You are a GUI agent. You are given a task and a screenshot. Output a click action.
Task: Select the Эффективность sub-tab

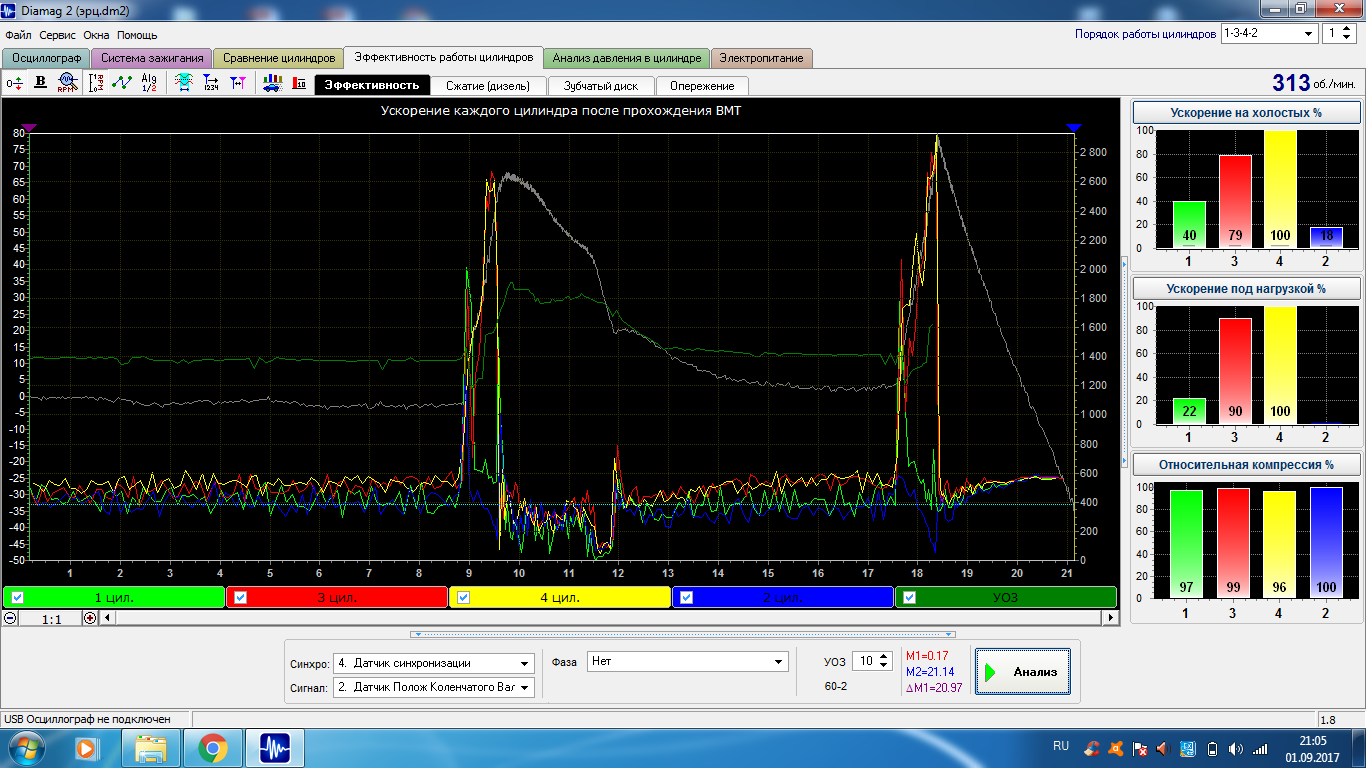tap(372, 85)
